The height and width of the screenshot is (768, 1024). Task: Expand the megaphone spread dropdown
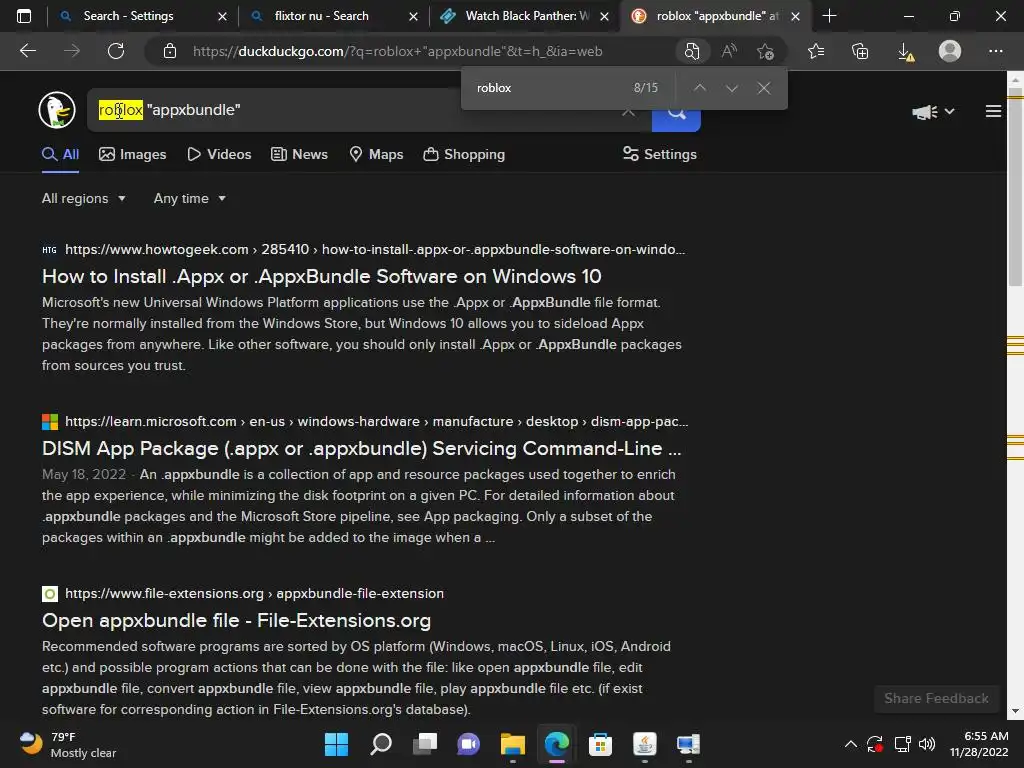click(934, 112)
